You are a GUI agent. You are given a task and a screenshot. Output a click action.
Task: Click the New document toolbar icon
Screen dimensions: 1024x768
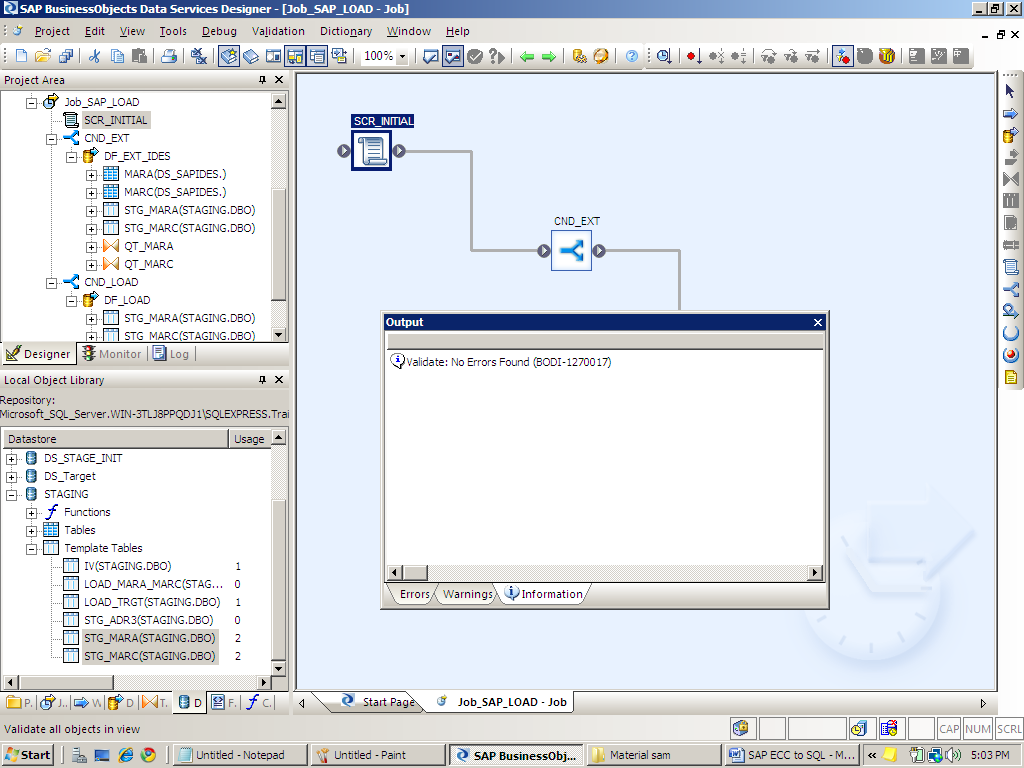pyautogui.click(x=21, y=56)
